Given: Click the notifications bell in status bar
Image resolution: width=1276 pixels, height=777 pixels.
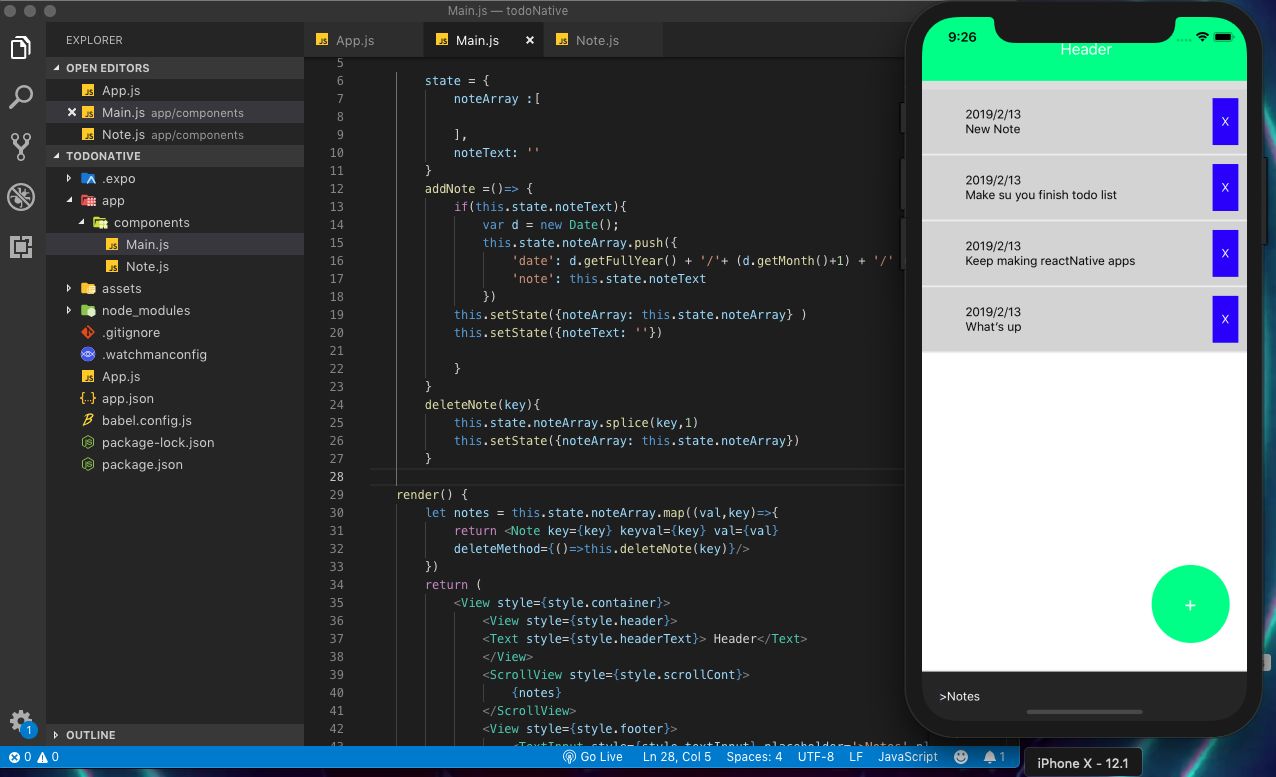Looking at the screenshot, I should tap(991, 757).
